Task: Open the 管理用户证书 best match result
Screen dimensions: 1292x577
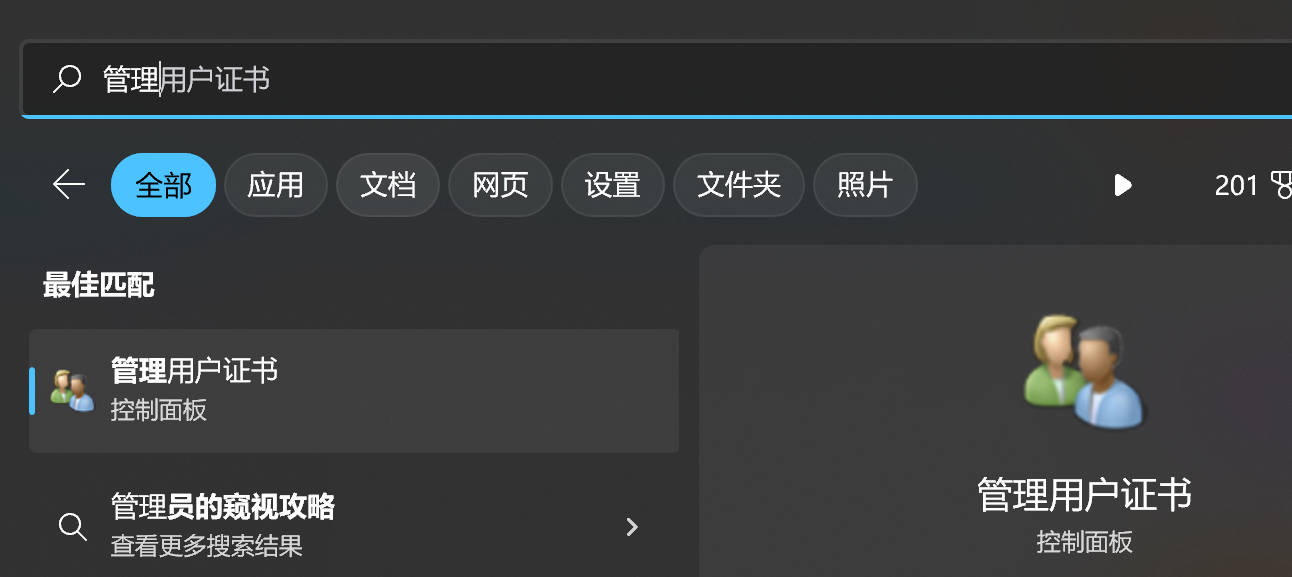Action: (x=354, y=391)
